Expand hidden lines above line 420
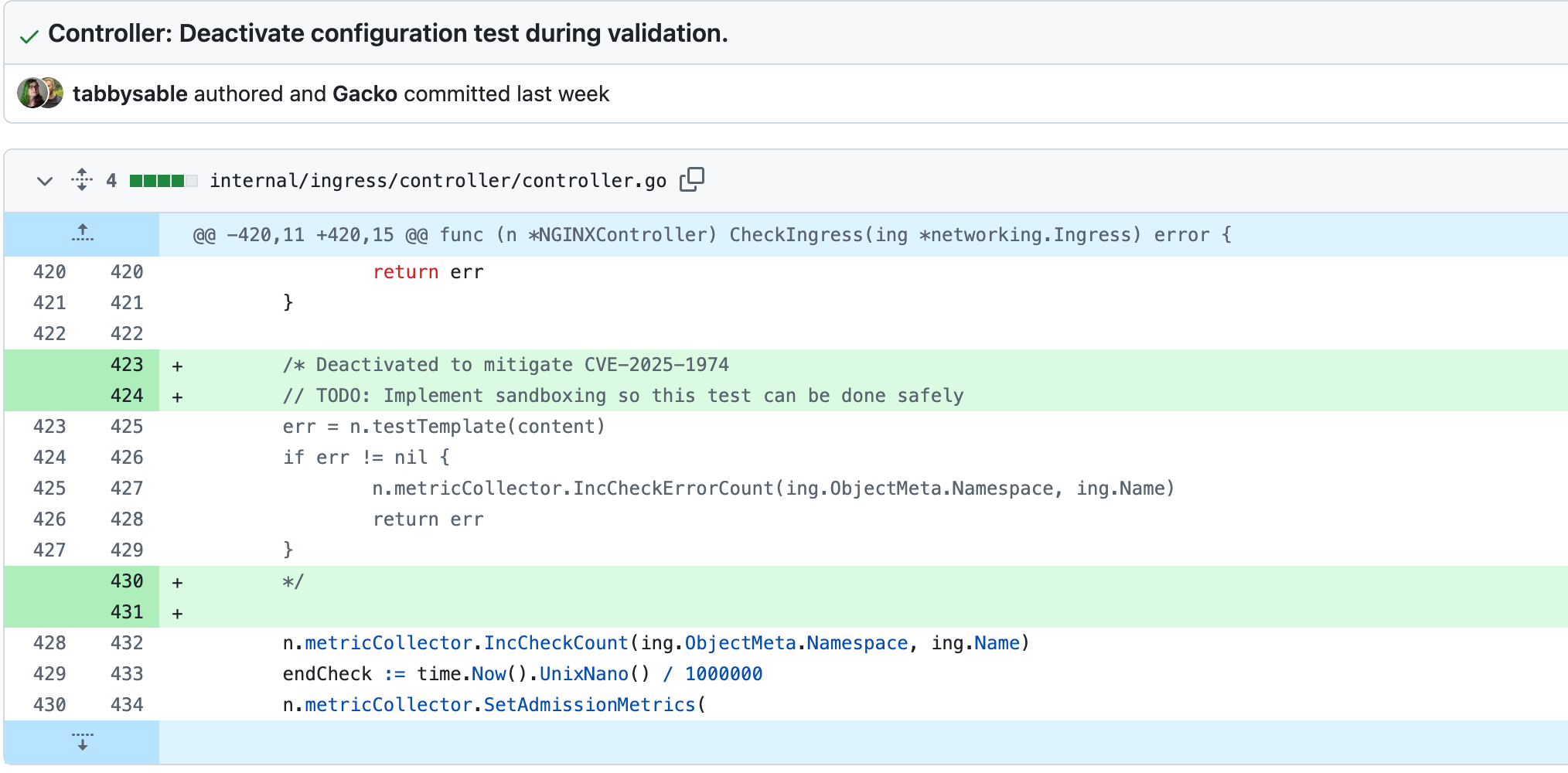The height and width of the screenshot is (773, 1568). [x=82, y=233]
